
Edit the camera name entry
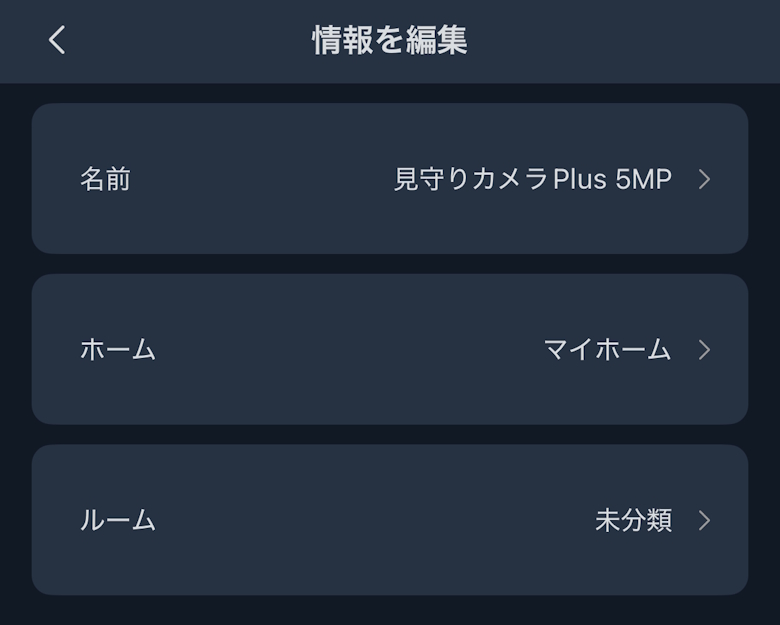click(x=532, y=179)
